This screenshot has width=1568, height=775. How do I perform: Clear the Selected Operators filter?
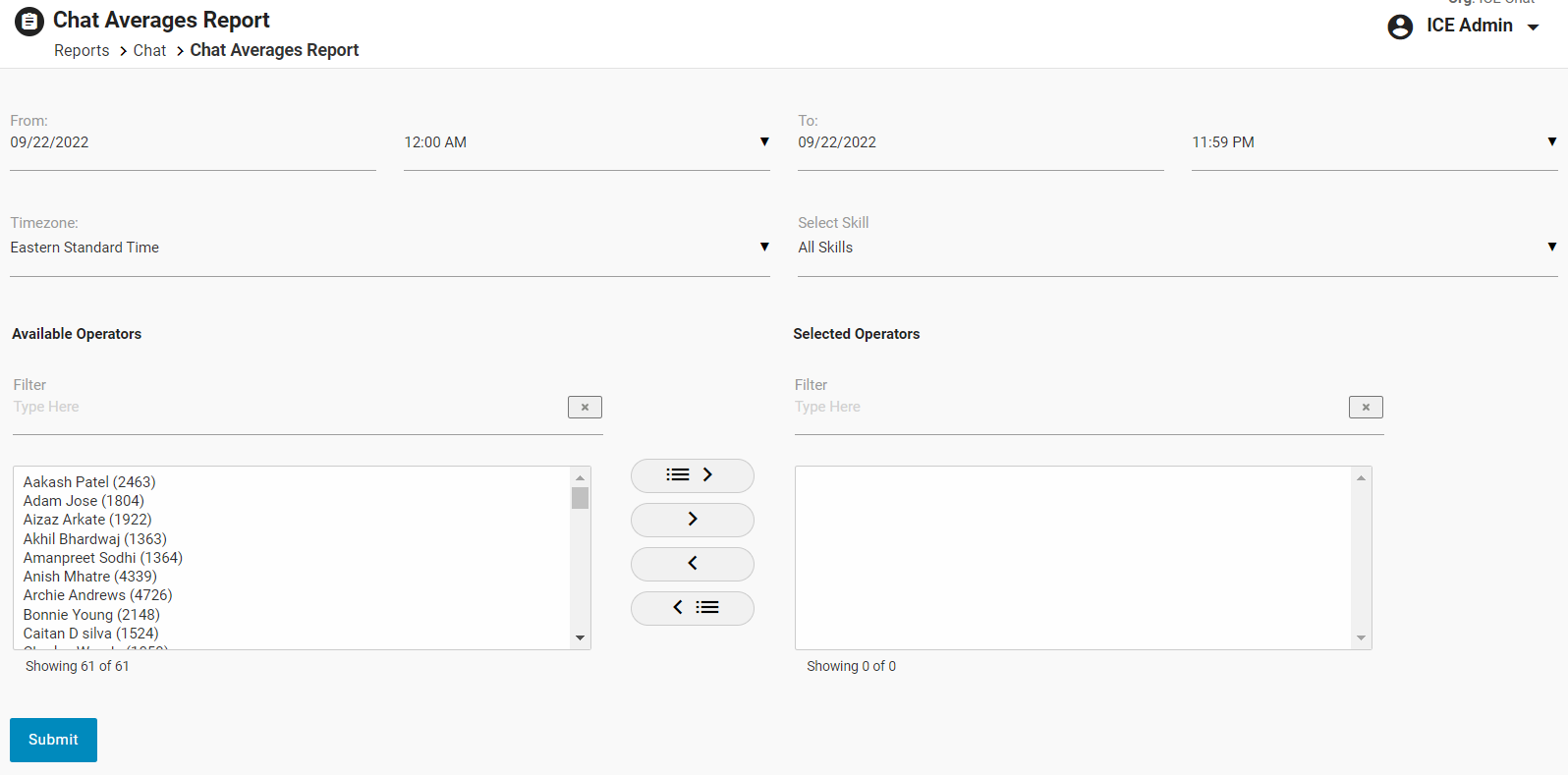pos(1366,407)
